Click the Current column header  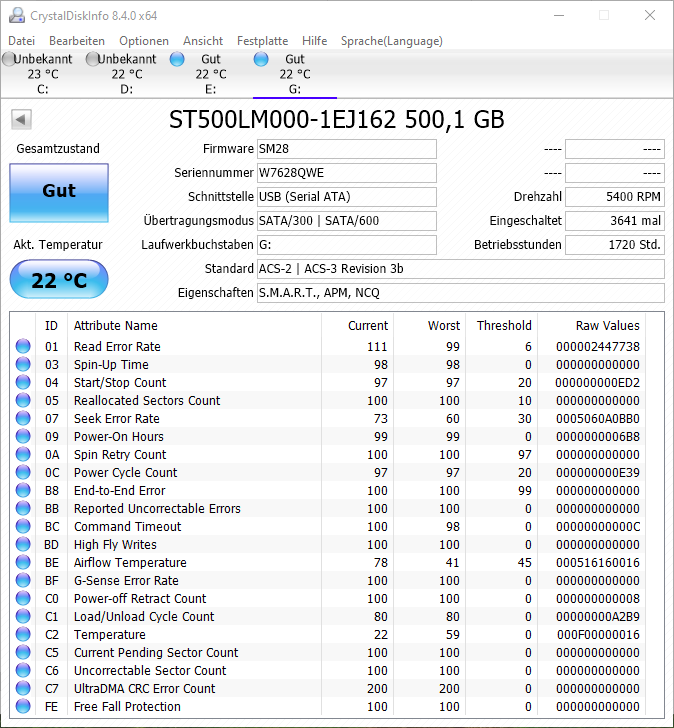pos(357,325)
